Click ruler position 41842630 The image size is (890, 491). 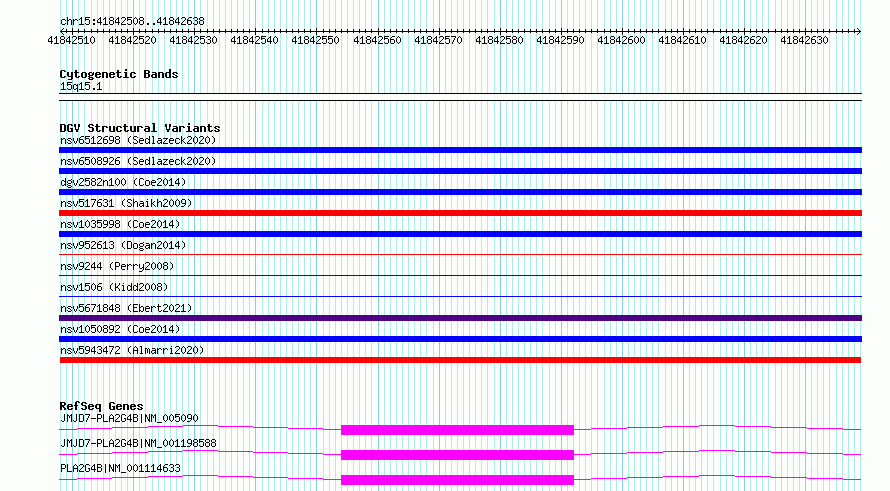804,40
